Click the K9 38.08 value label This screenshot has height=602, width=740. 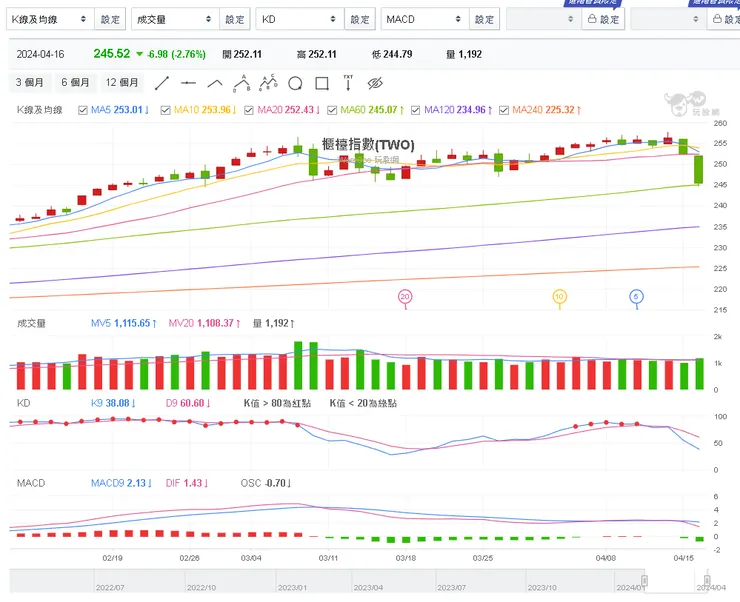click(113, 403)
